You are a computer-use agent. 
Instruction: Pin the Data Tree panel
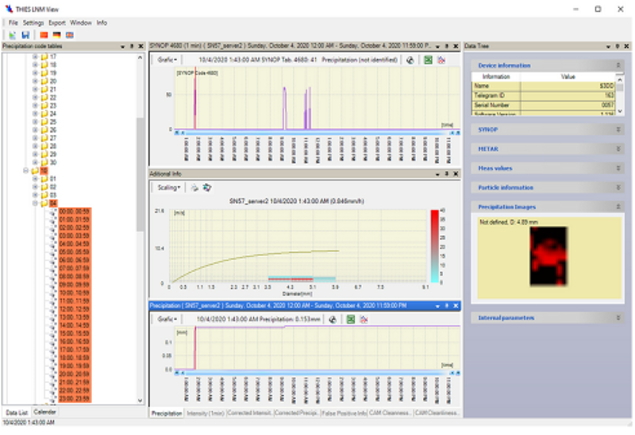[617, 47]
